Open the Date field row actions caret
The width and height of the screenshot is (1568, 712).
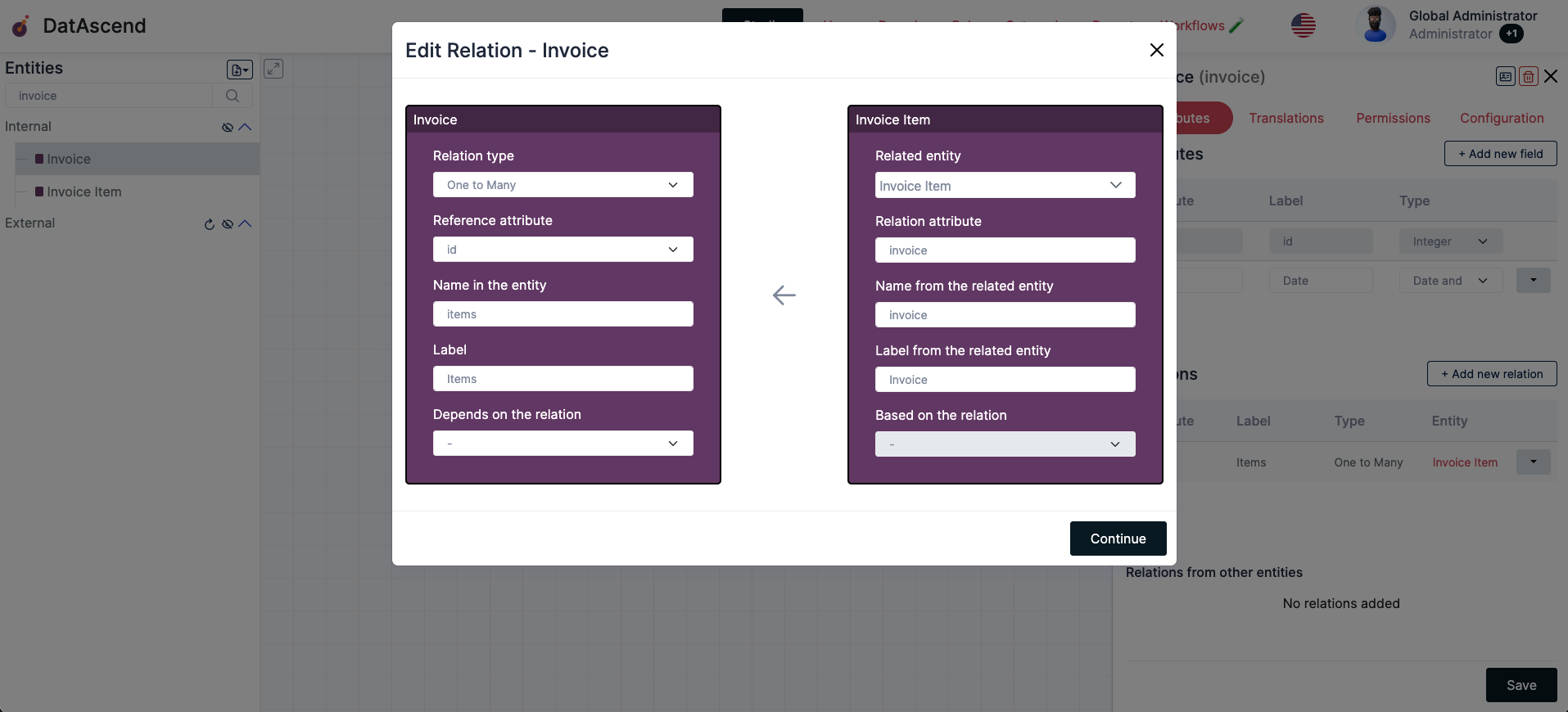[x=1534, y=281]
